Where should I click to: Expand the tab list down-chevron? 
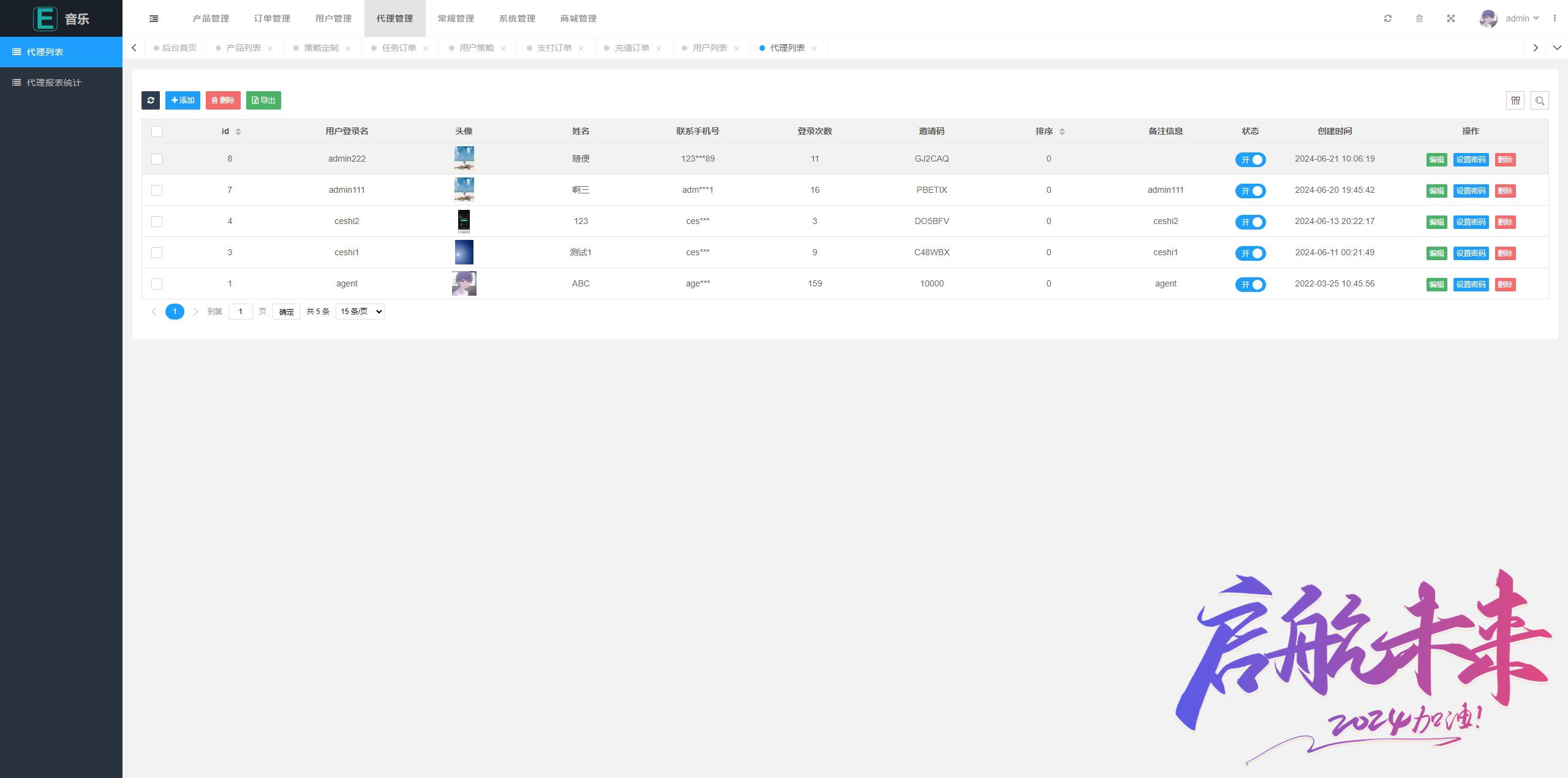click(1557, 48)
